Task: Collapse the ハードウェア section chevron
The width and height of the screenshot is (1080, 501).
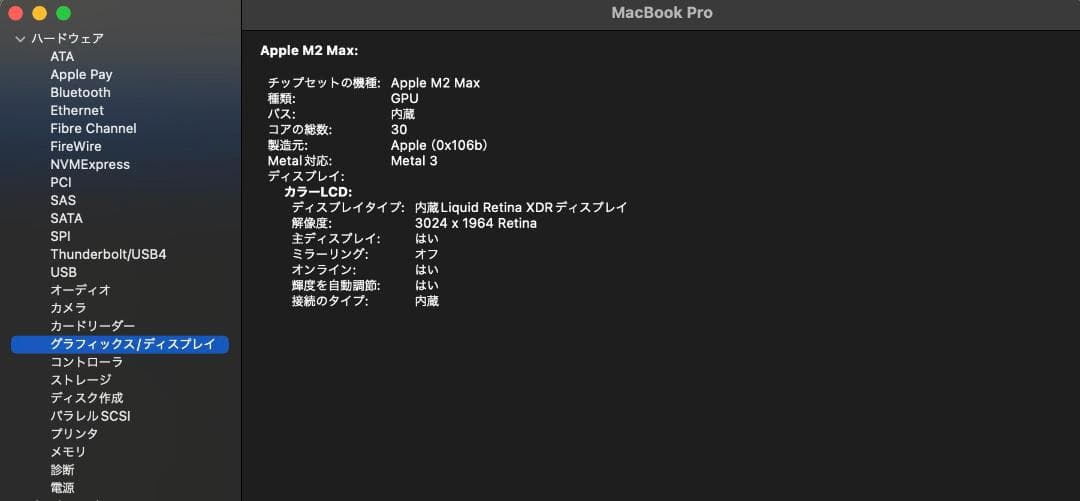Action: pos(19,39)
